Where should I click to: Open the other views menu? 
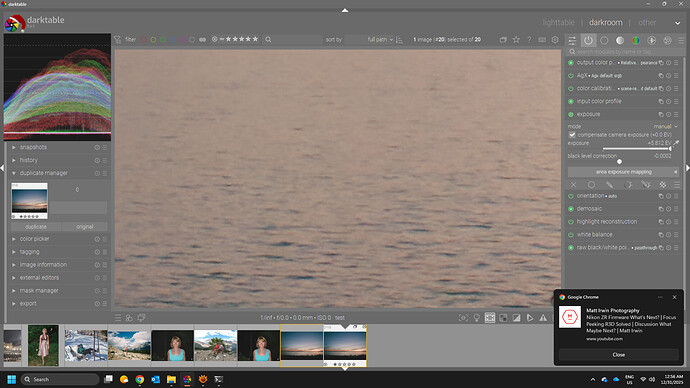tap(647, 22)
